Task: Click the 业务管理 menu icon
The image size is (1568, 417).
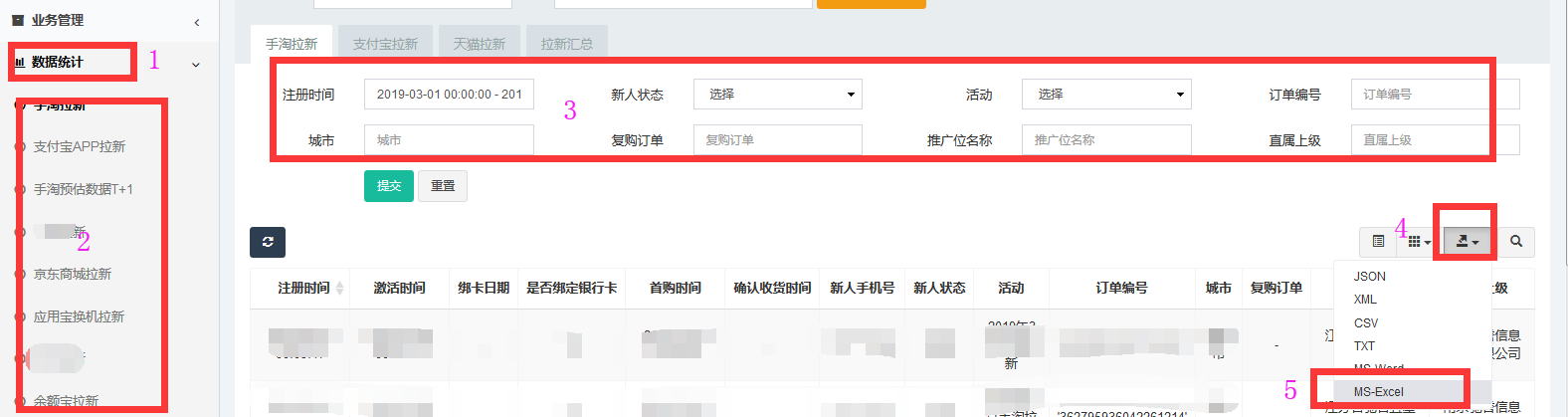Action: [18, 20]
